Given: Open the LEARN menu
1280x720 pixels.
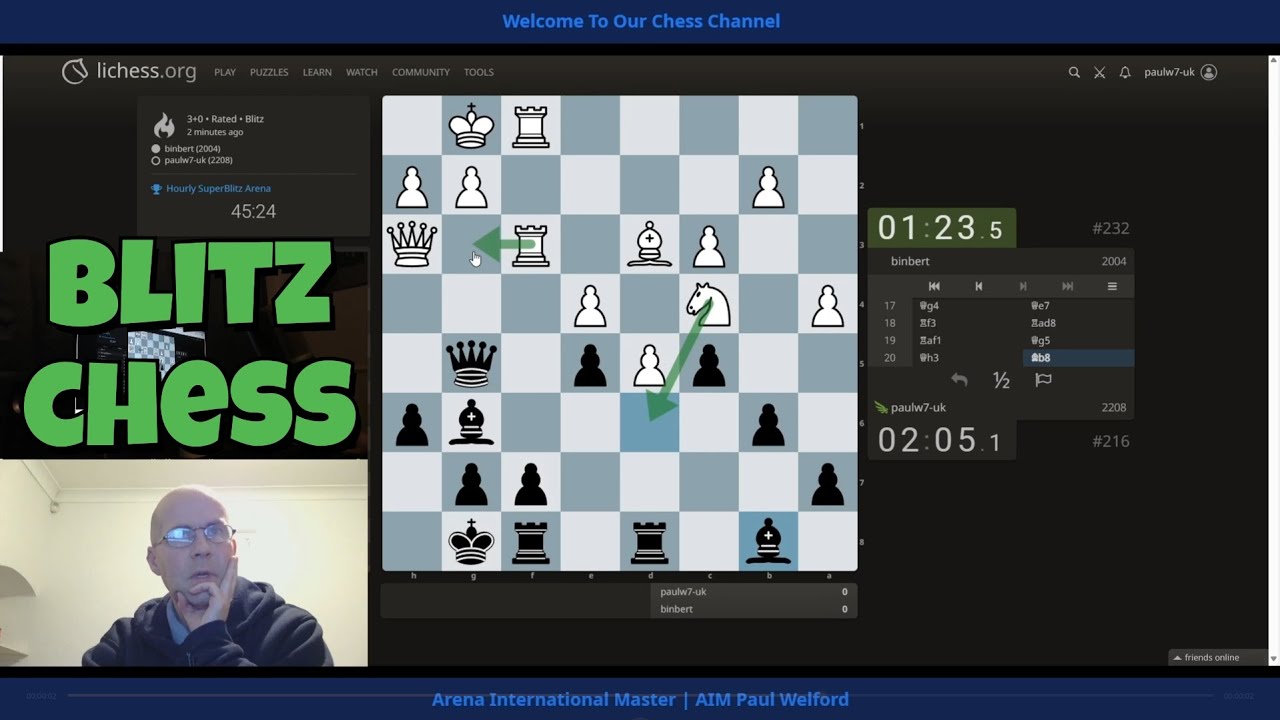Looking at the screenshot, I should (317, 72).
